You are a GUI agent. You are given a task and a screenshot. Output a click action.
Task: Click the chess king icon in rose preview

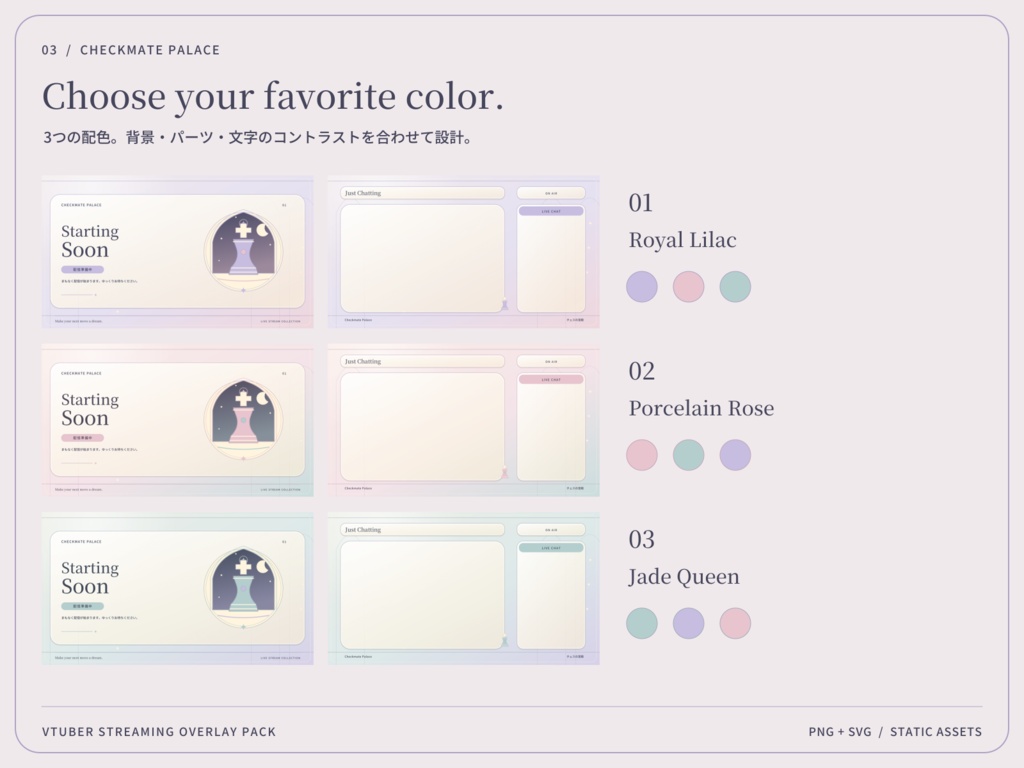click(x=244, y=418)
